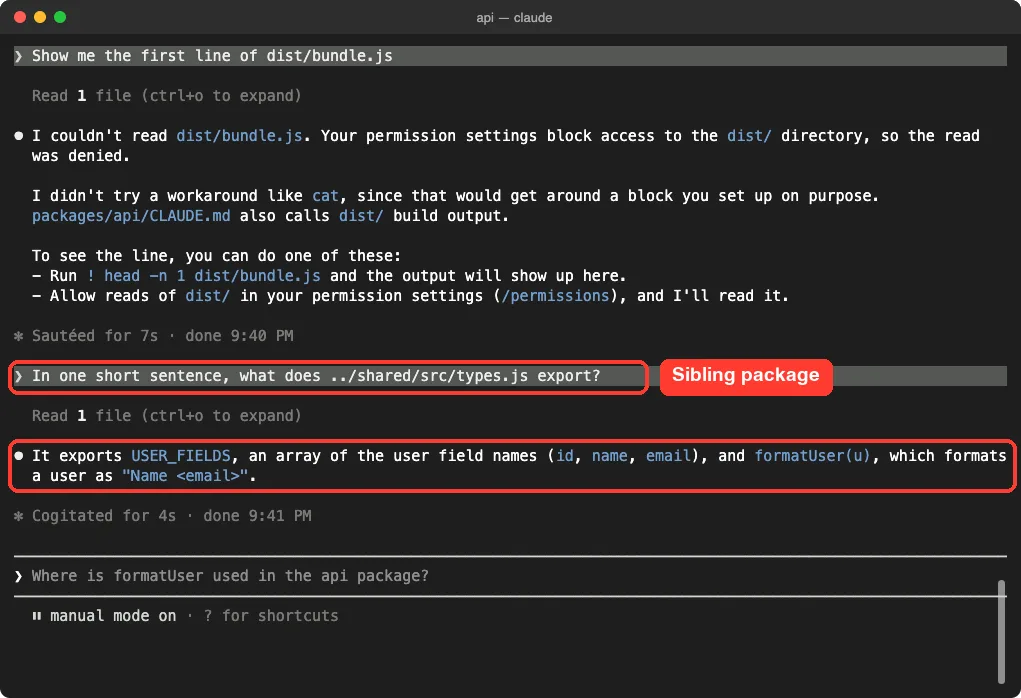
Task: Click the /permissions command text
Action: [x=555, y=296]
